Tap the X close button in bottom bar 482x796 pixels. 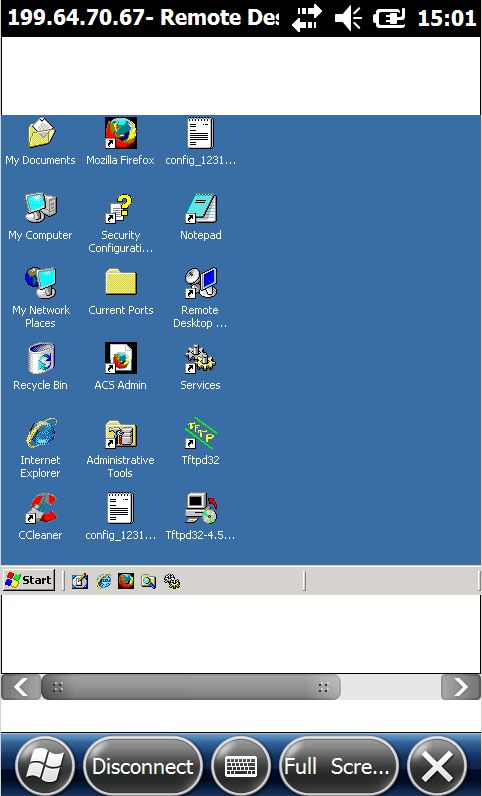point(437,767)
